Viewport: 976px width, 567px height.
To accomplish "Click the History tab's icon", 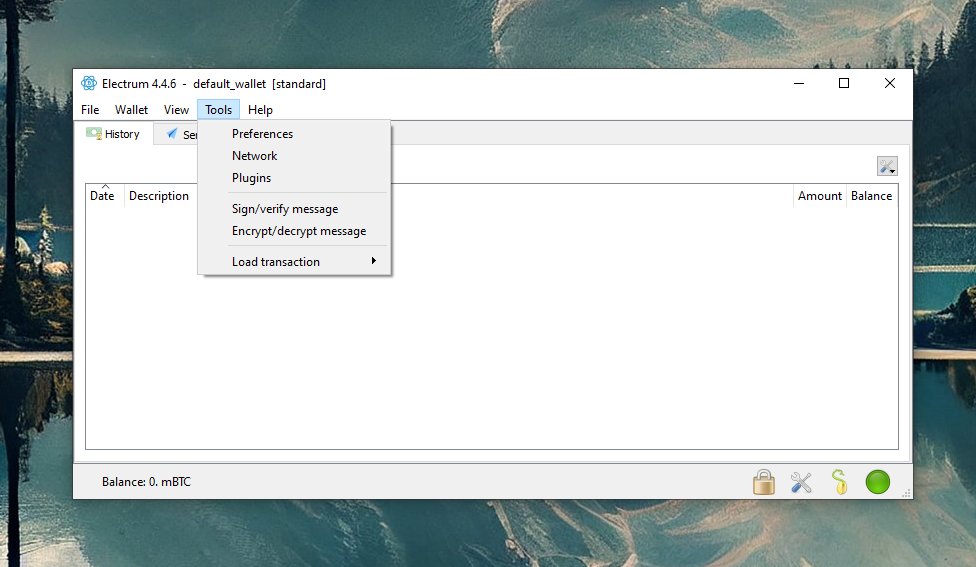I will tap(94, 134).
